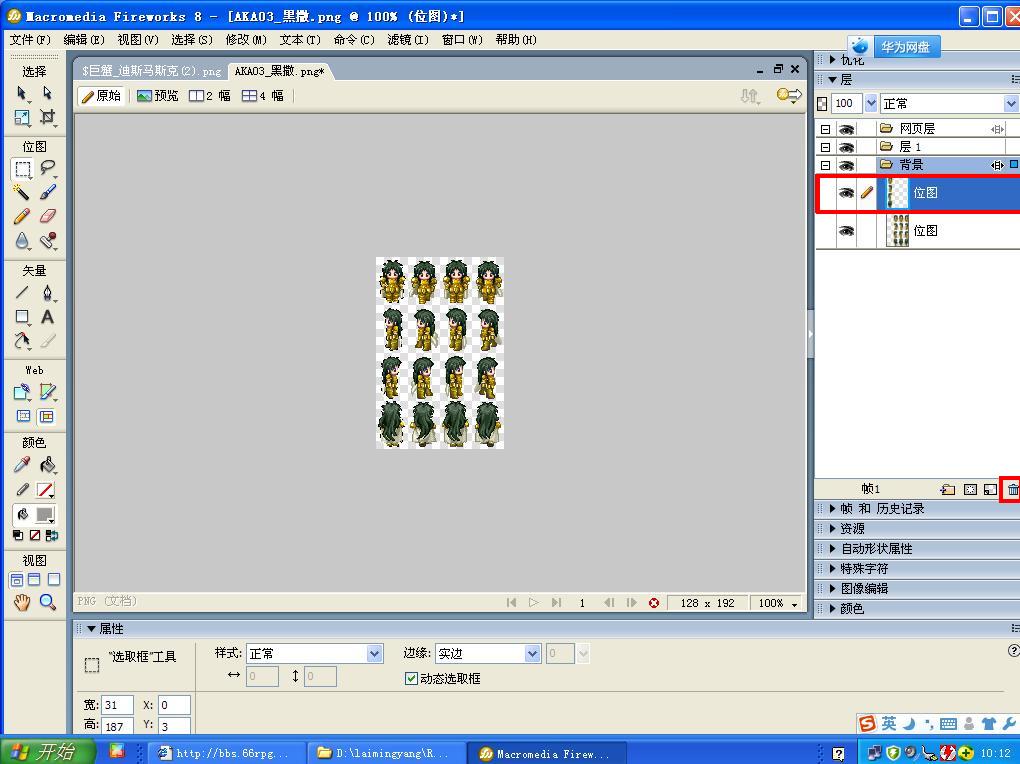Select the Magic Wand tool
Screen dimensions: 1020x764
point(21,192)
